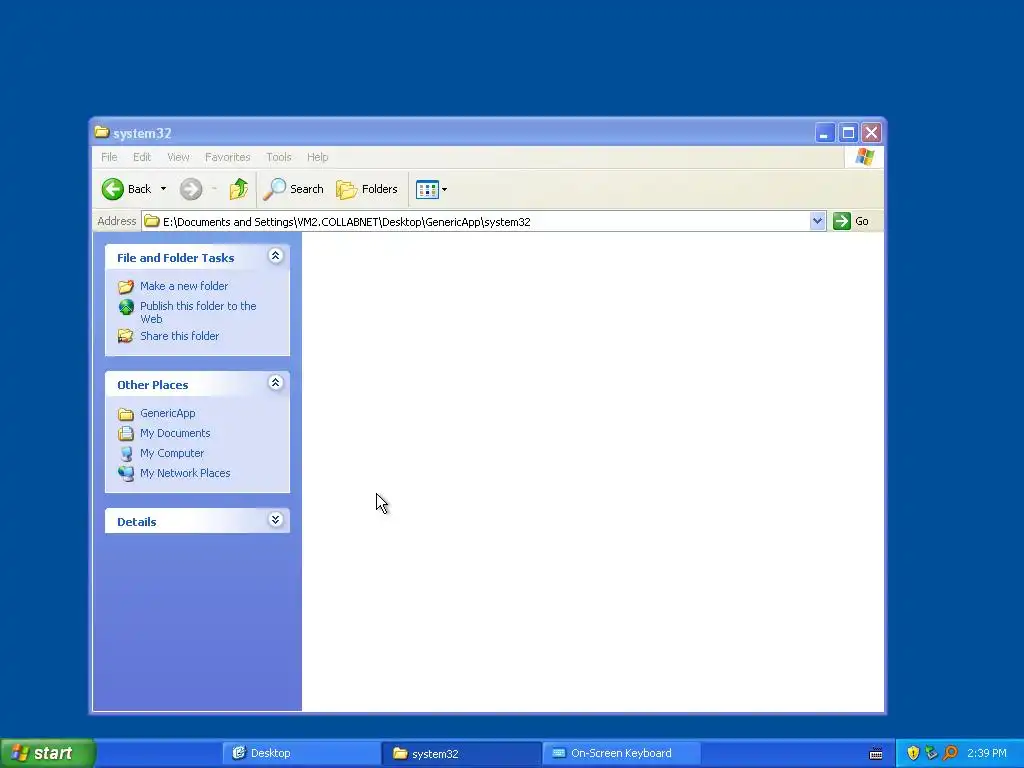This screenshot has height=768, width=1024.
Task: Open My Documents from Other Places
Action: click(x=175, y=433)
